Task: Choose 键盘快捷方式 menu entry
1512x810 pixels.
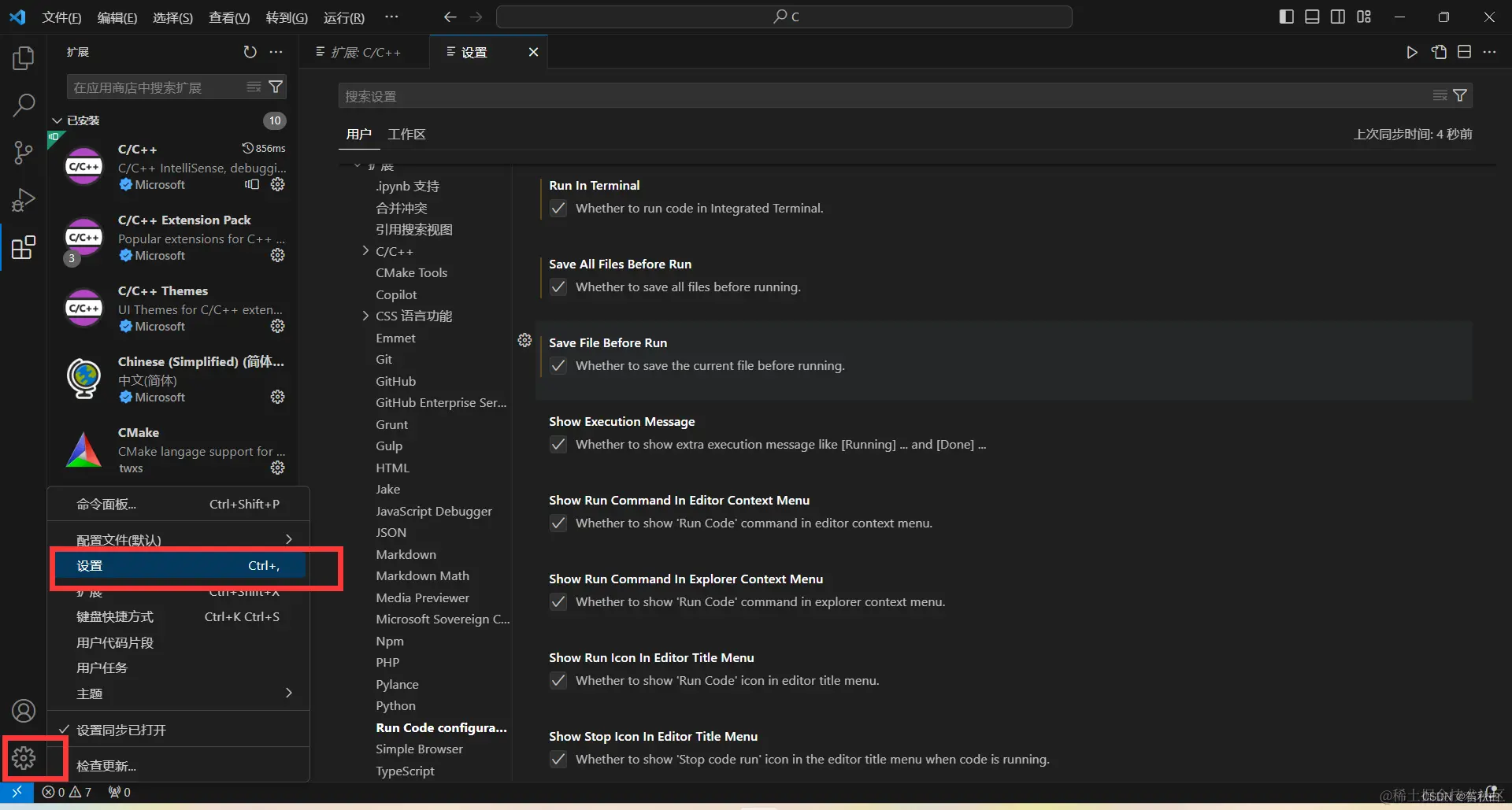Action: tap(179, 616)
